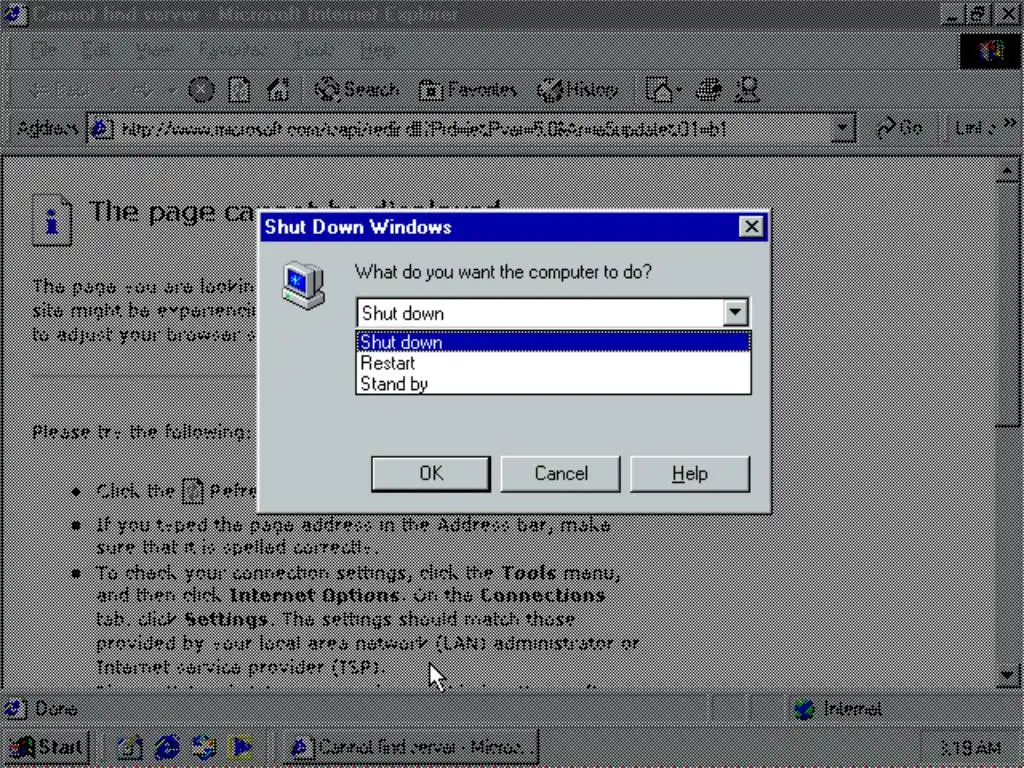Go Home via Internet Explorer toolbar icon

coord(278,89)
